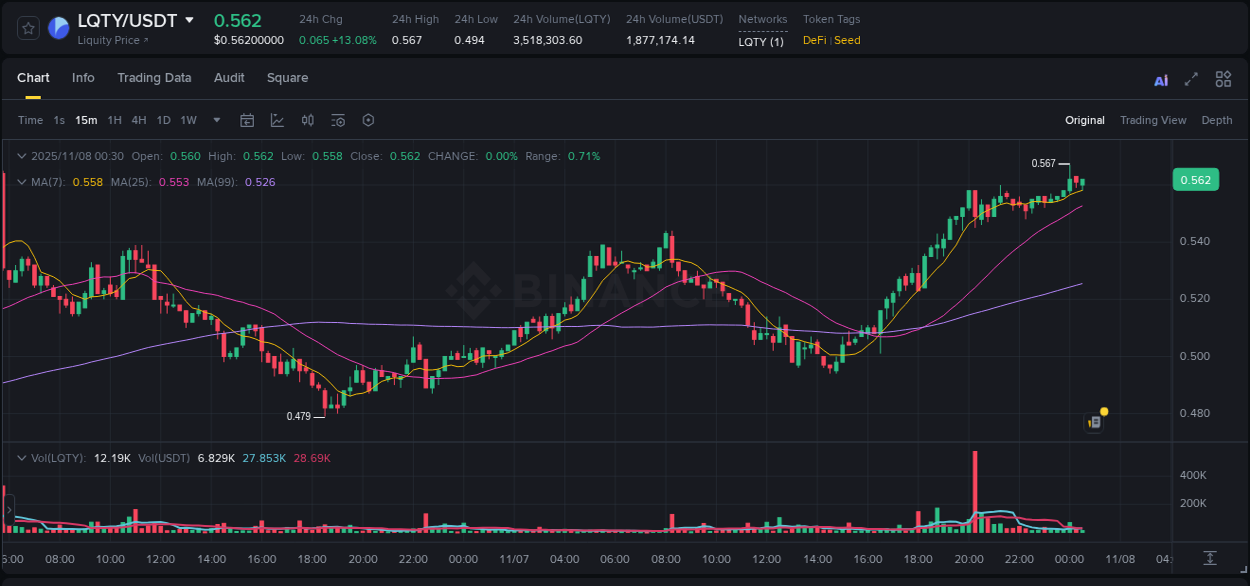Favorite LQTY/USDT with the star icon

(x=27, y=28)
